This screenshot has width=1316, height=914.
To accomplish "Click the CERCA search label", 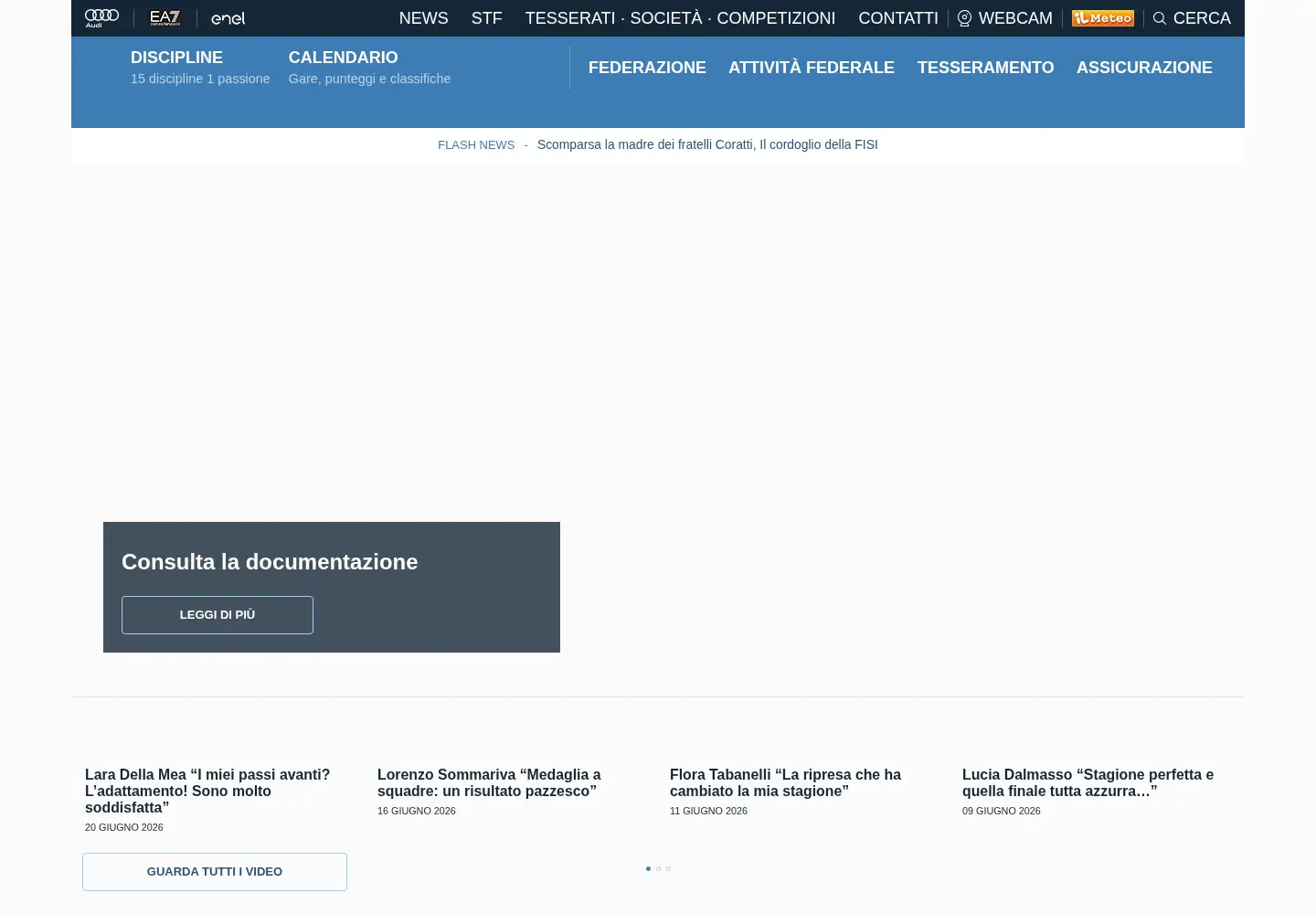I will click(1202, 18).
